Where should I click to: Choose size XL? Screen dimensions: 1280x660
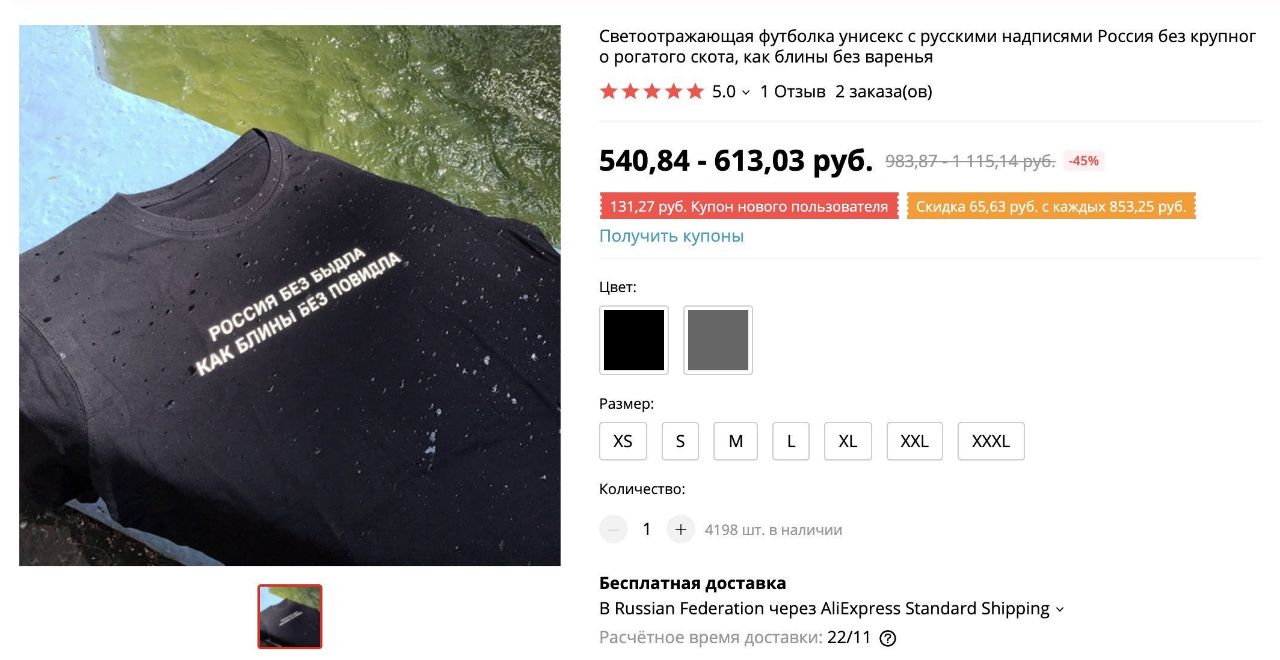click(x=848, y=441)
